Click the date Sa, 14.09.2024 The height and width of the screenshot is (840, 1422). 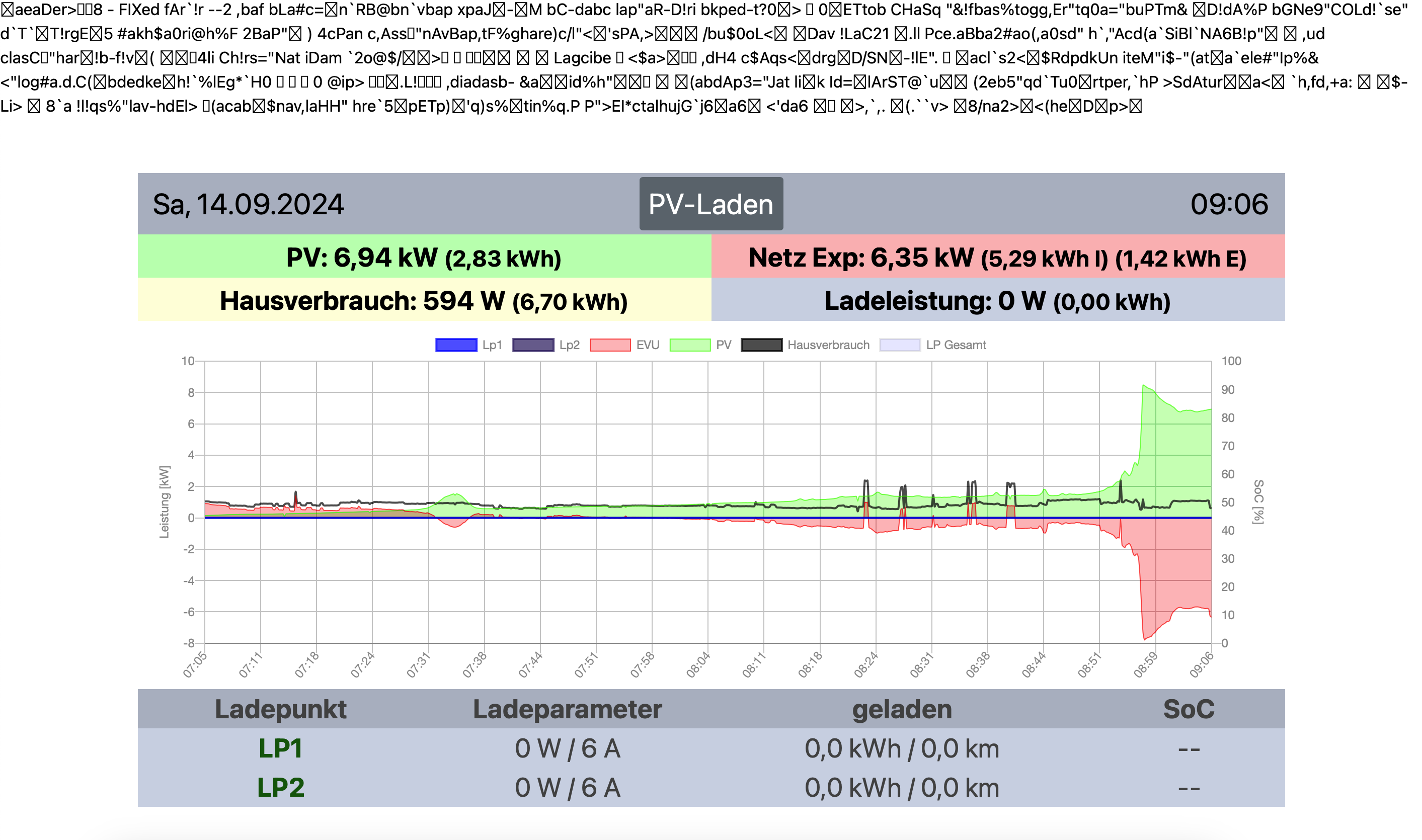pos(248,204)
